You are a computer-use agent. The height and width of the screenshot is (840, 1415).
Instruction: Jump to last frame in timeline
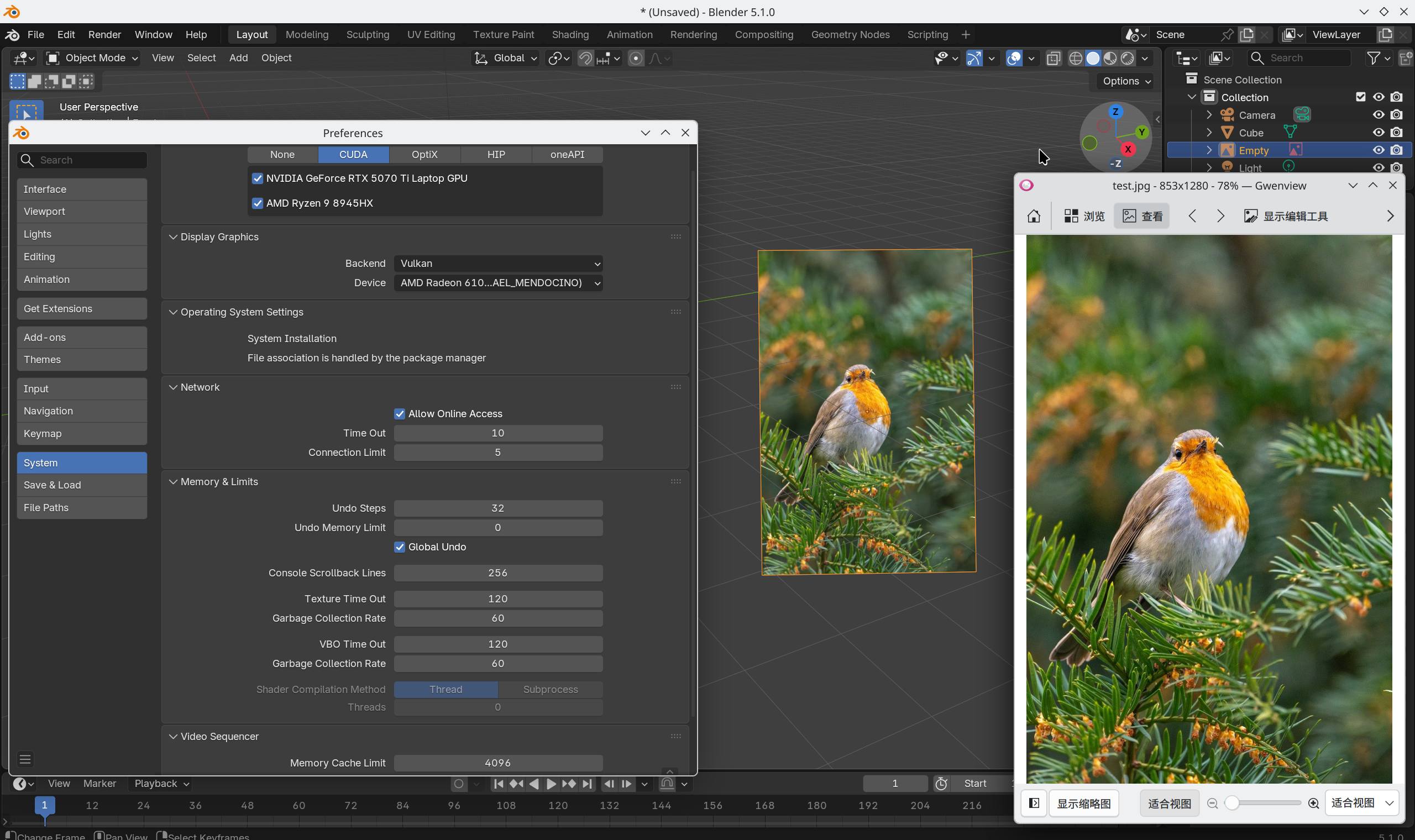[588, 784]
